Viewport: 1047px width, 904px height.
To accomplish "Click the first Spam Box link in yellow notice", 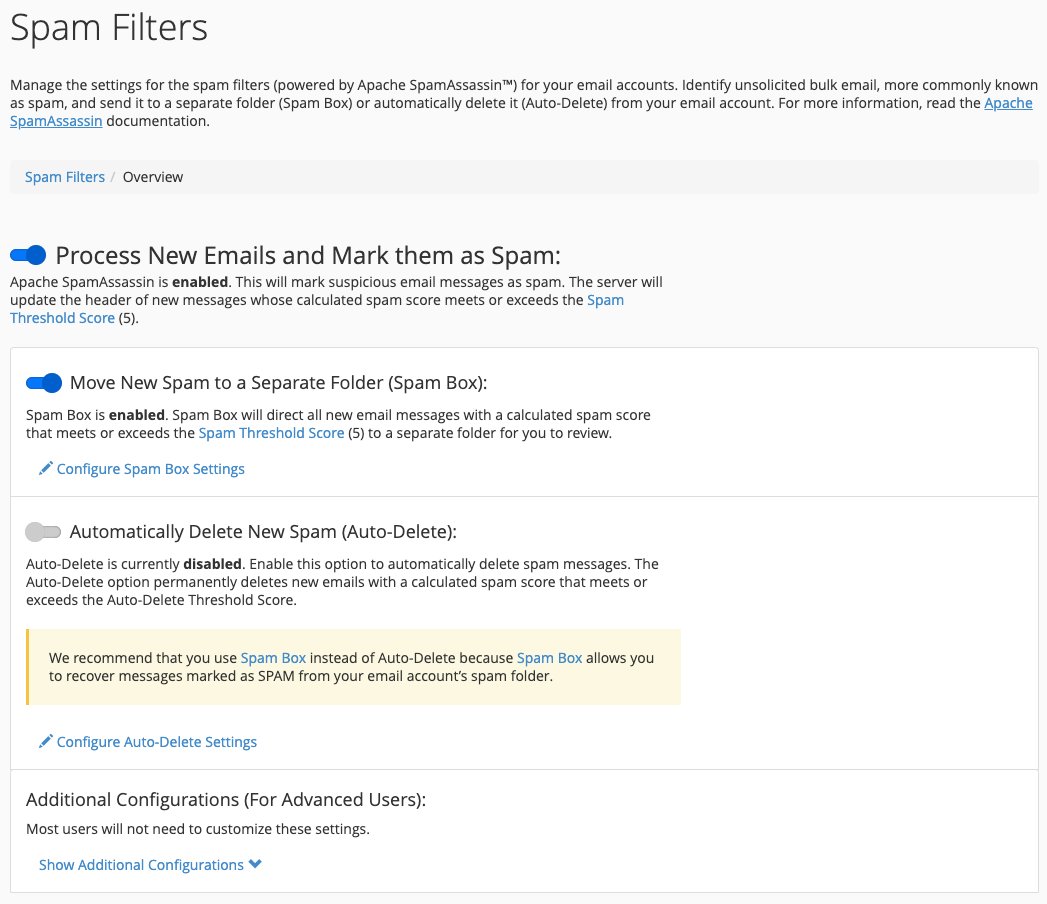I will [x=273, y=658].
